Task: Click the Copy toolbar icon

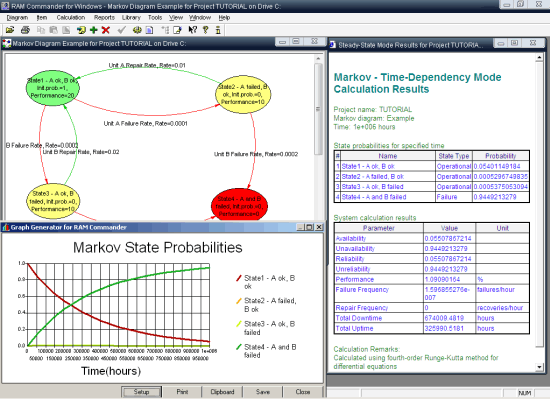Action: coord(41,30)
